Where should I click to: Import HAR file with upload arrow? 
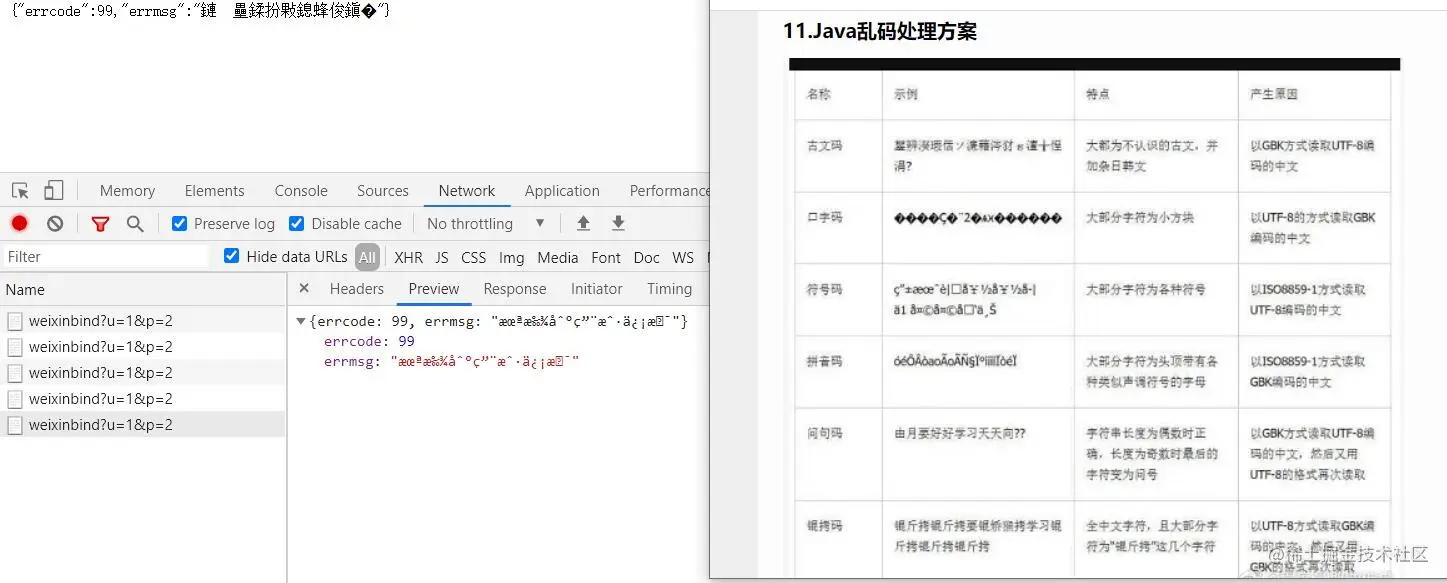point(583,223)
